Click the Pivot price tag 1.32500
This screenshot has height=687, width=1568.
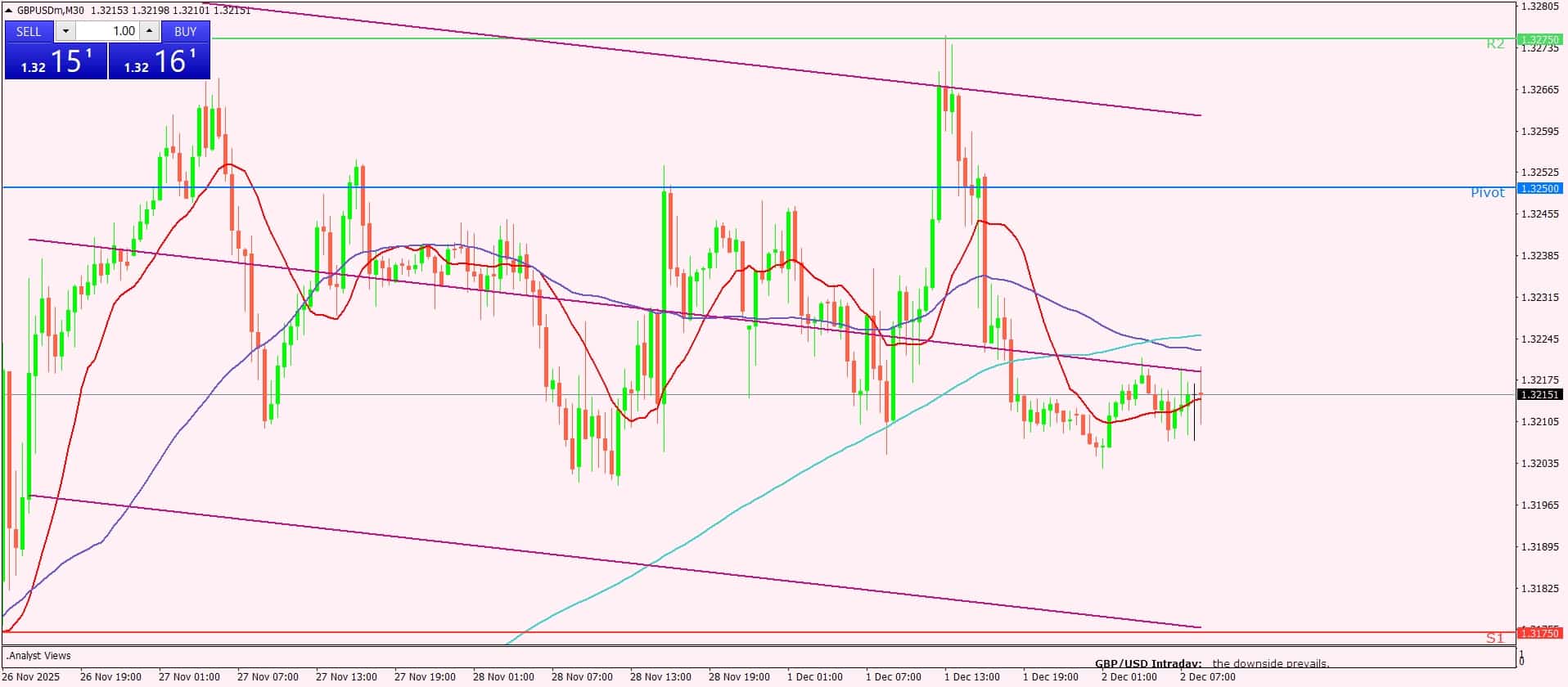pyautogui.click(x=1539, y=188)
